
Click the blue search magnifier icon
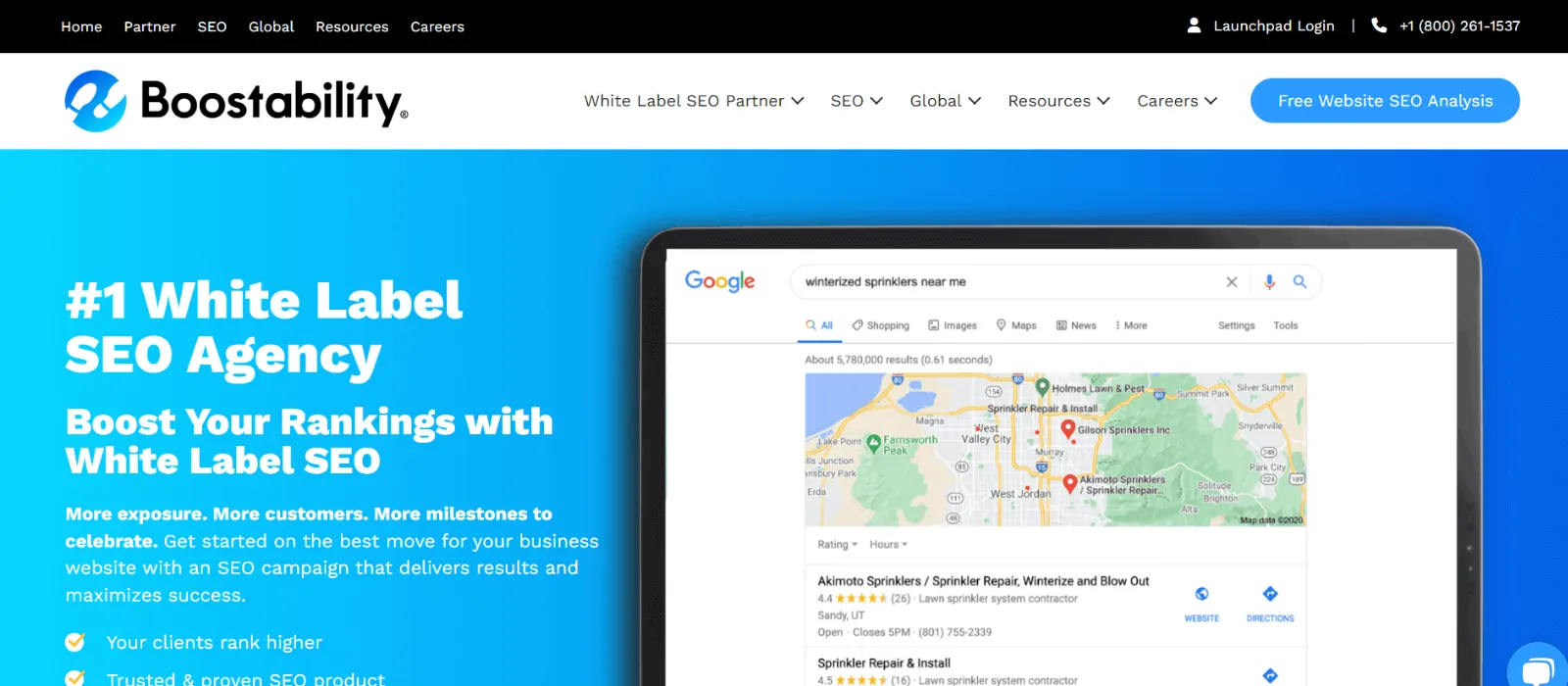click(x=1299, y=281)
